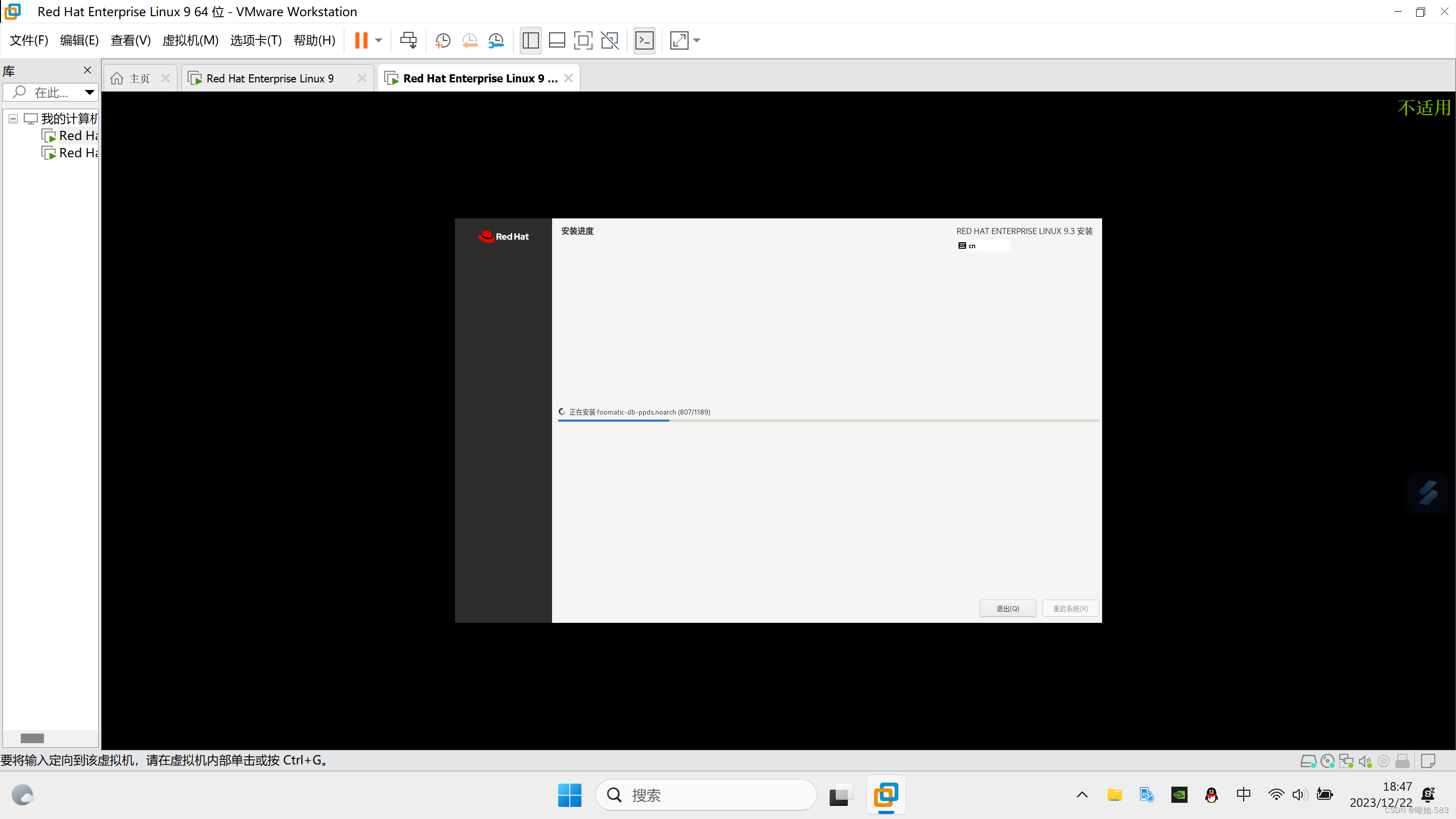Open the power options dropdown arrow
The image size is (1456, 819).
pyautogui.click(x=379, y=40)
